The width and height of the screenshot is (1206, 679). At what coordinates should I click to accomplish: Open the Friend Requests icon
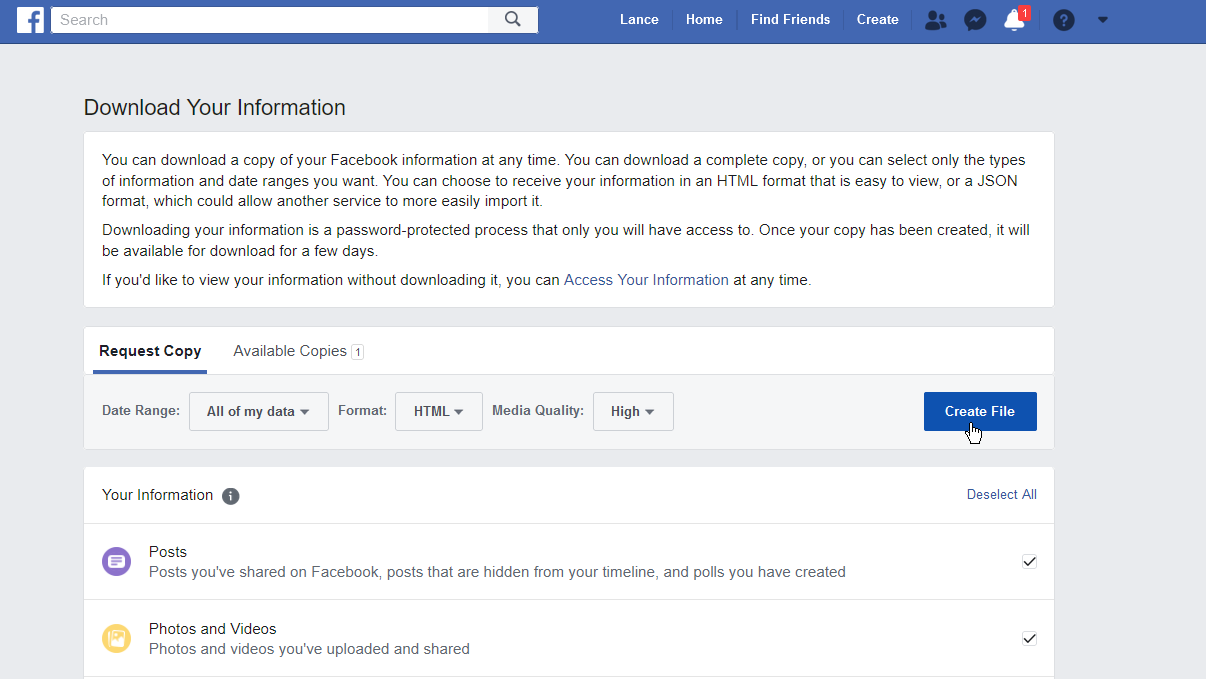935,20
